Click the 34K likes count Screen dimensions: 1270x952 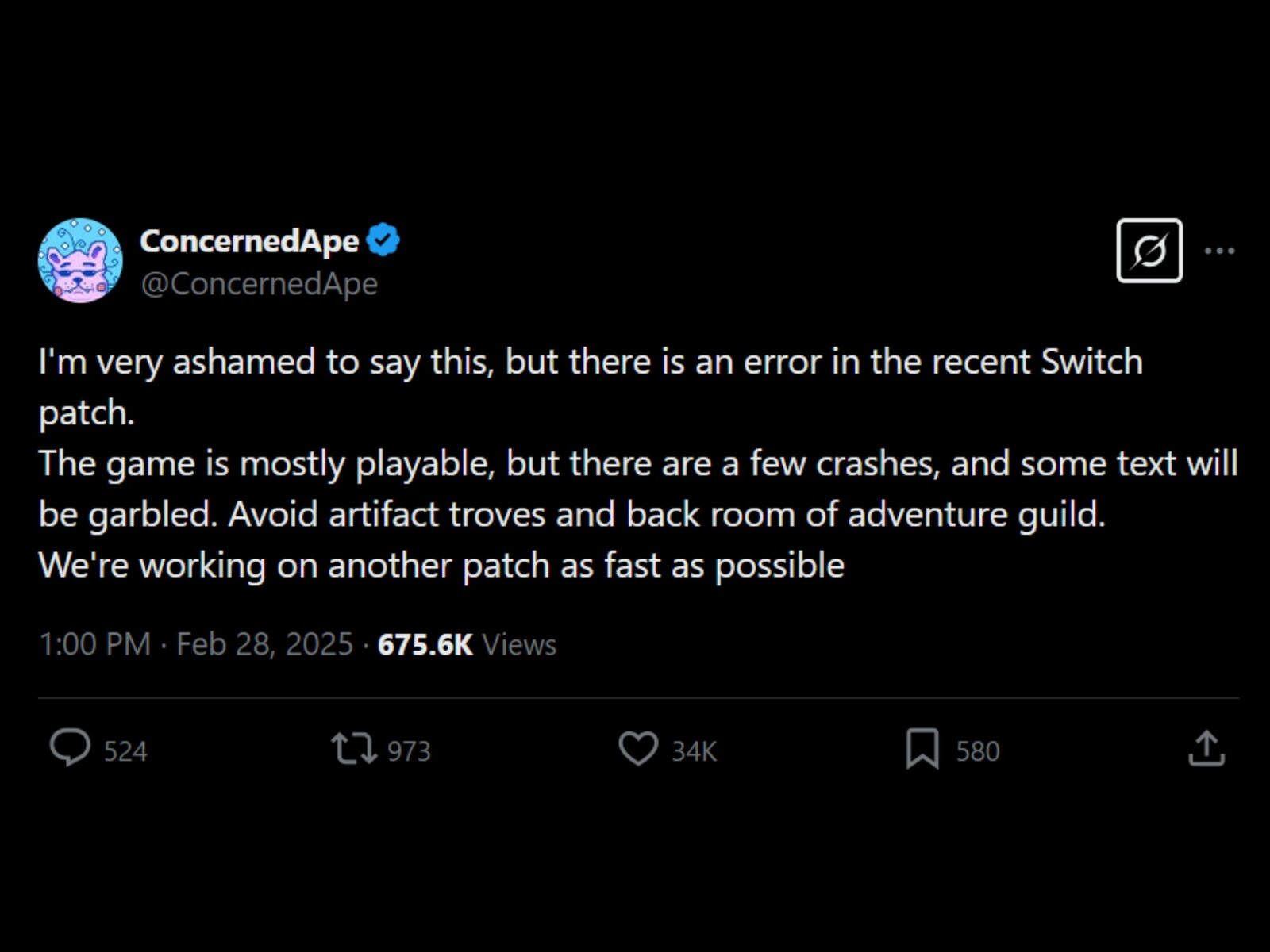pyautogui.click(x=694, y=750)
